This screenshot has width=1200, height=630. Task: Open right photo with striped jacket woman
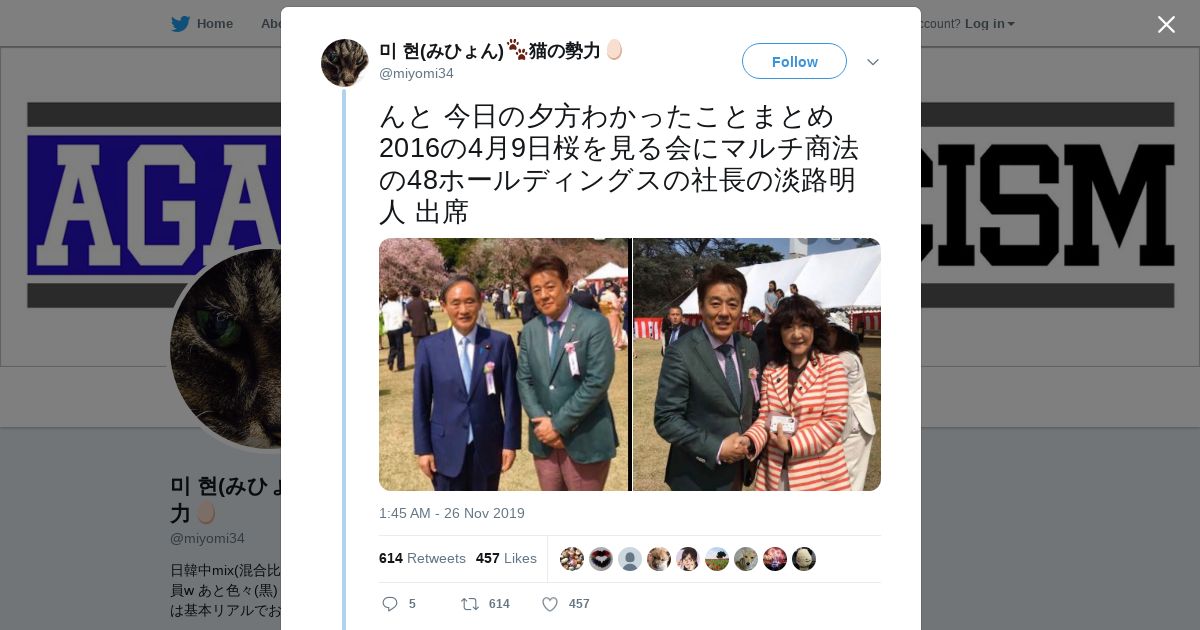click(757, 364)
